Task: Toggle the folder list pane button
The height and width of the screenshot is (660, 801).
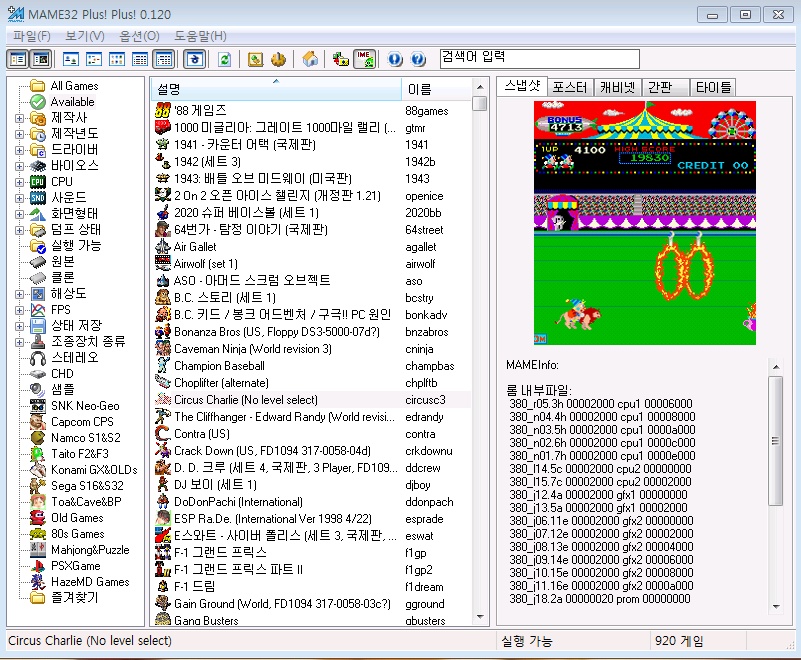Action: pos(17,59)
